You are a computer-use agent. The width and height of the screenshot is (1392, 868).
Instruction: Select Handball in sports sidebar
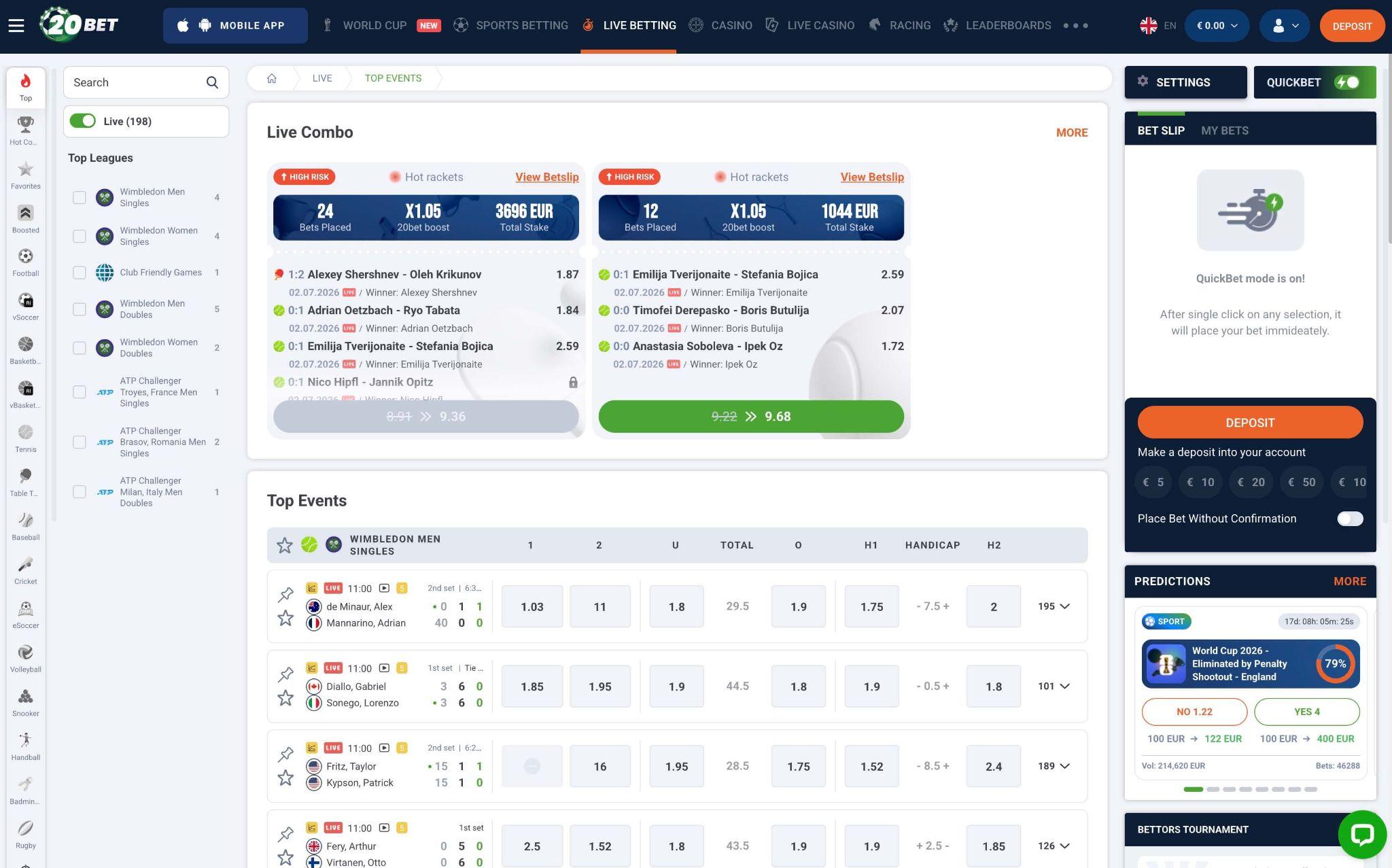point(26,746)
